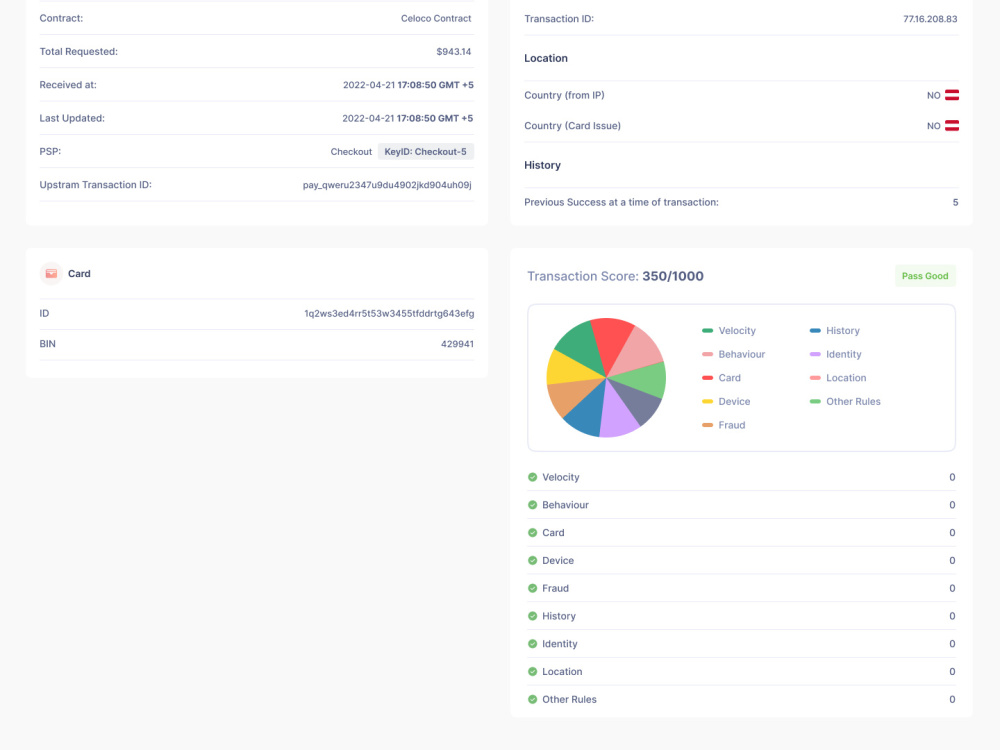1000x750 pixels.
Task: Click the flag beside Country (from IP)
Action: [952, 95]
